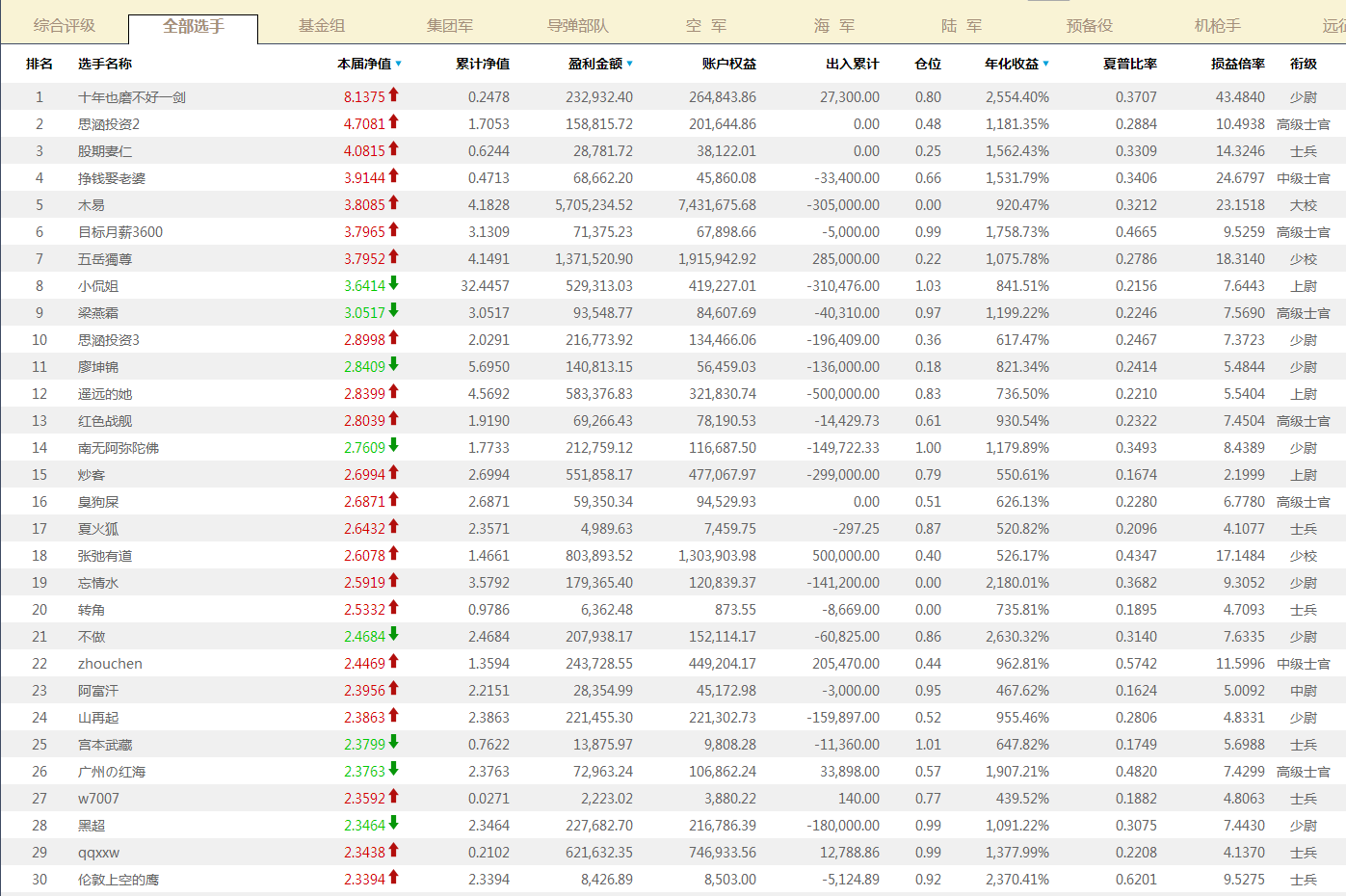Click green down arrow for 梁燕霜
Screen dimensions: 1346x896
(394, 310)
